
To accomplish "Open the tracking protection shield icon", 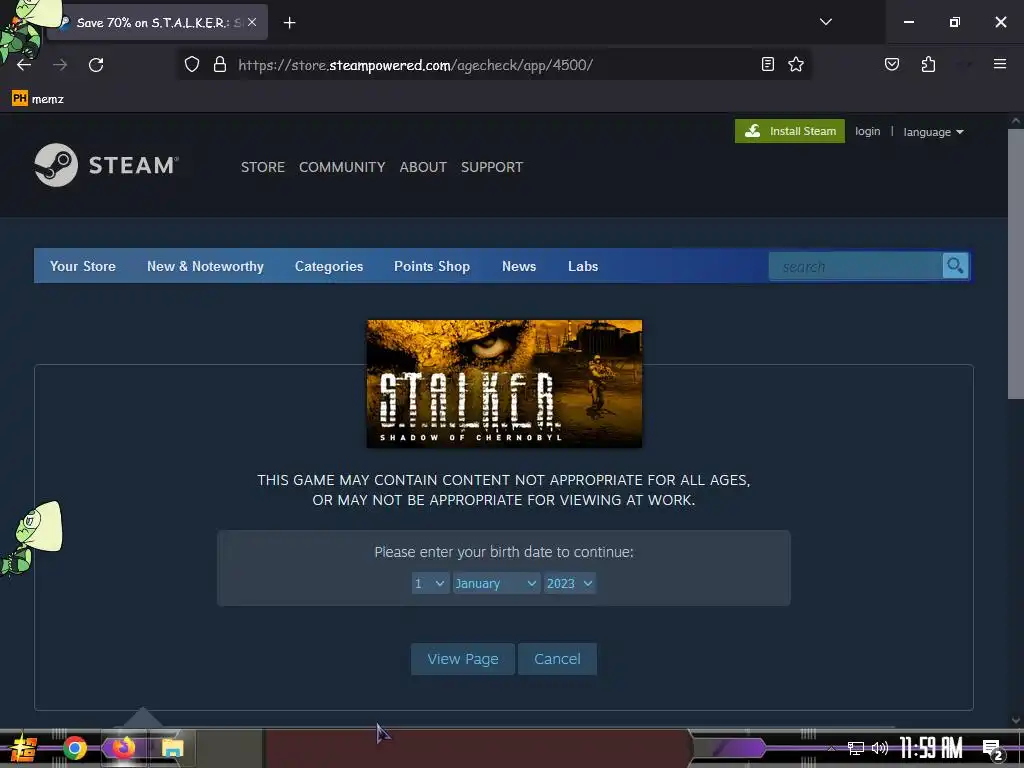I will 191,64.
